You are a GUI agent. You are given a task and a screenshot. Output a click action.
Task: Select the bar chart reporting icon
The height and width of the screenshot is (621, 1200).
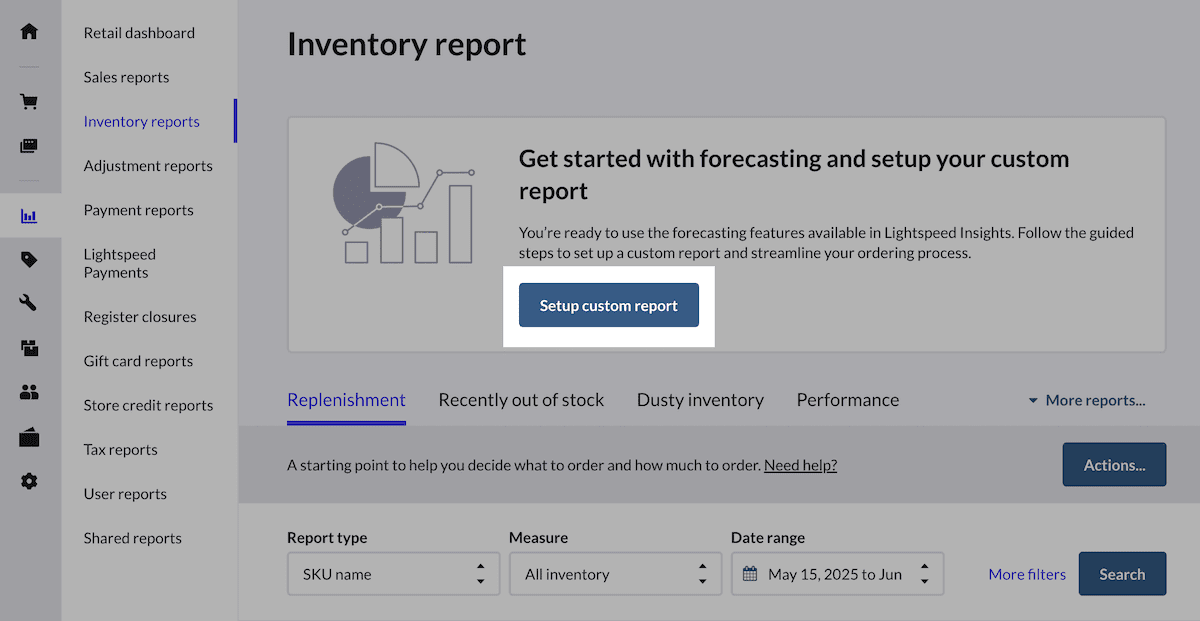(x=29, y=215)
